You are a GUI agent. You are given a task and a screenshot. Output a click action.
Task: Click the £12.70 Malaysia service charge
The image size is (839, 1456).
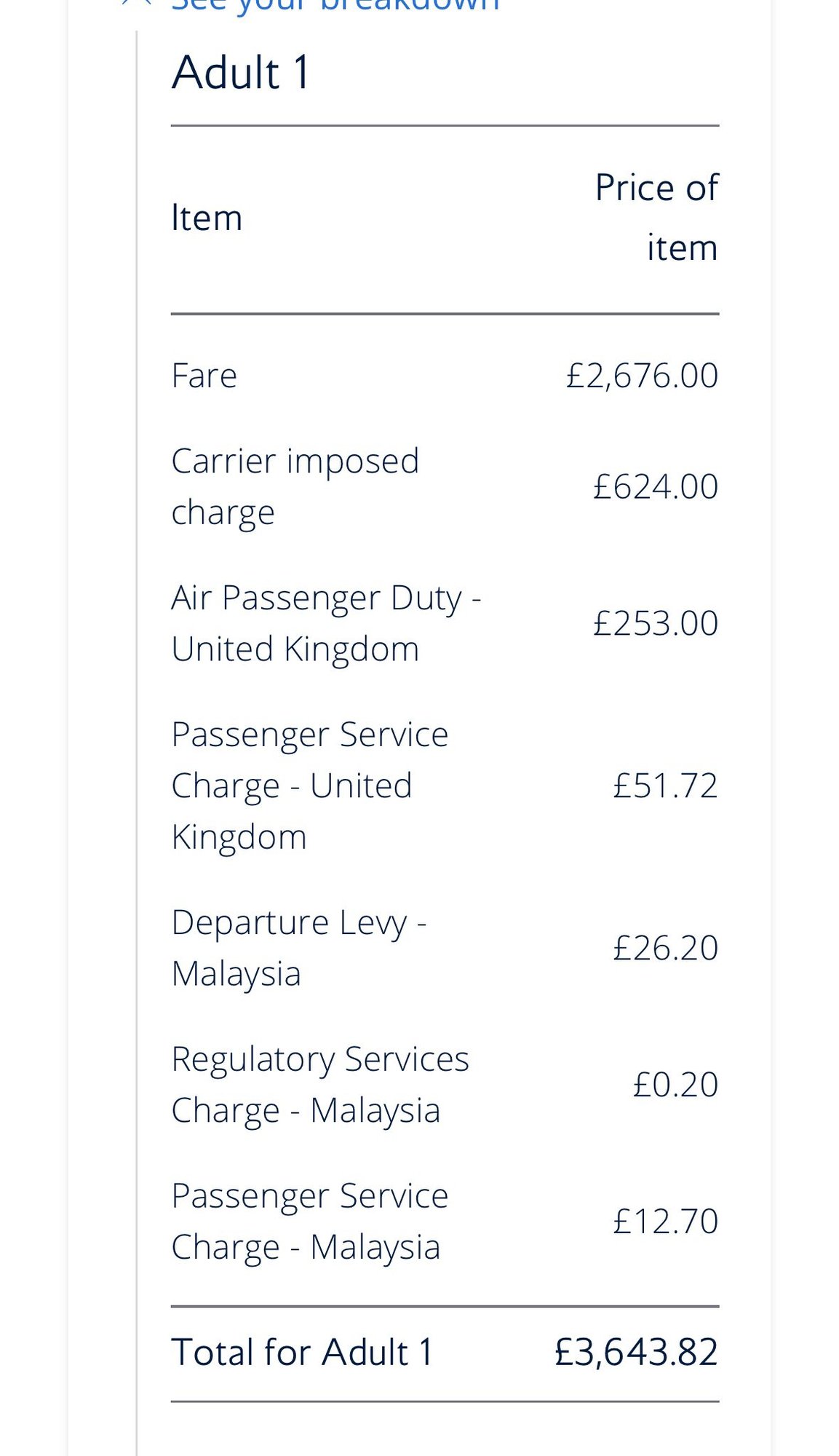[x=665, y=1222]
